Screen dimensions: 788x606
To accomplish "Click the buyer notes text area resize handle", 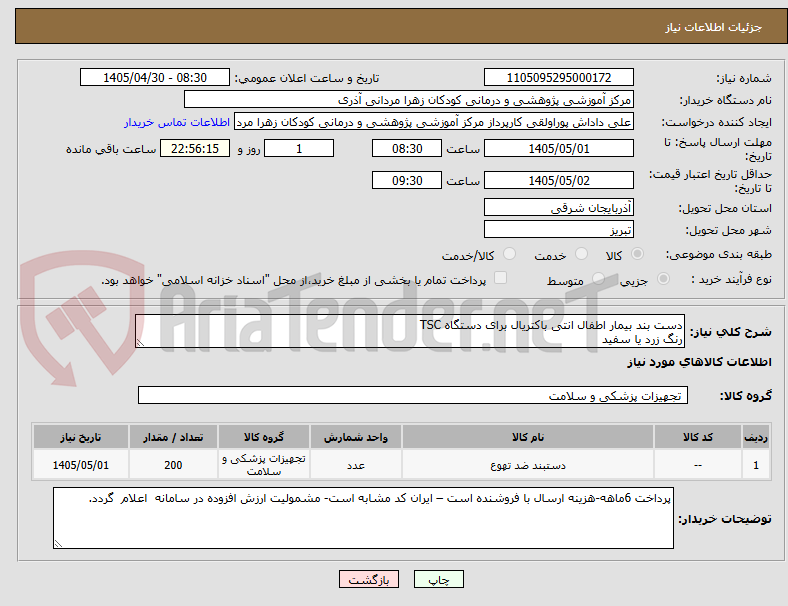I will coord(58,543).
